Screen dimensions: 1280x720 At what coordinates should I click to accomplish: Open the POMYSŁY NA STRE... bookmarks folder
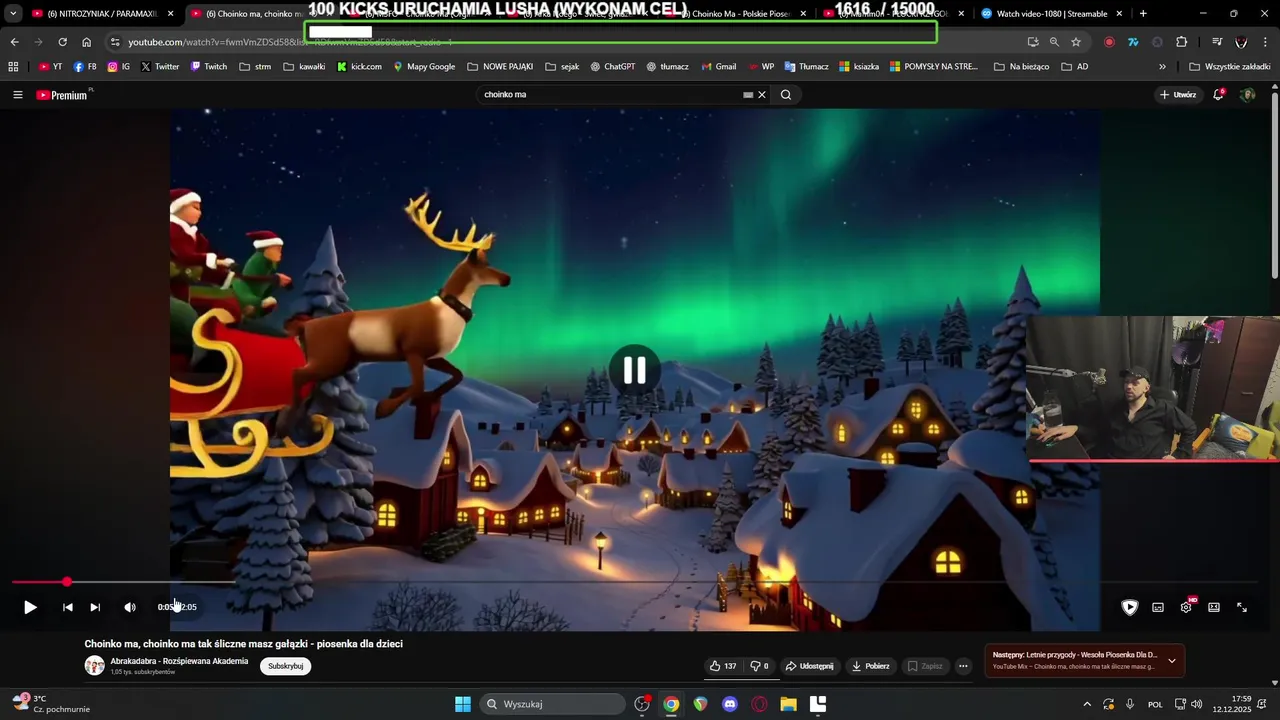click(x=932, y=67)
